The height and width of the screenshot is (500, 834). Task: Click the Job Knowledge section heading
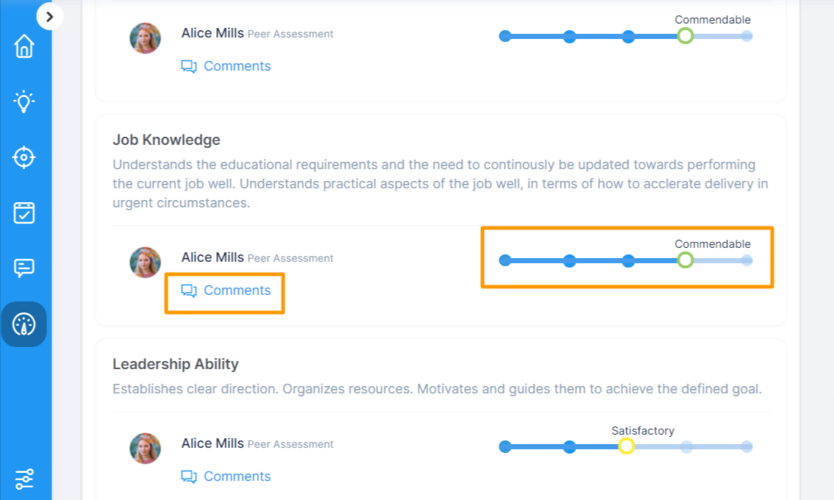pos(166,140)
